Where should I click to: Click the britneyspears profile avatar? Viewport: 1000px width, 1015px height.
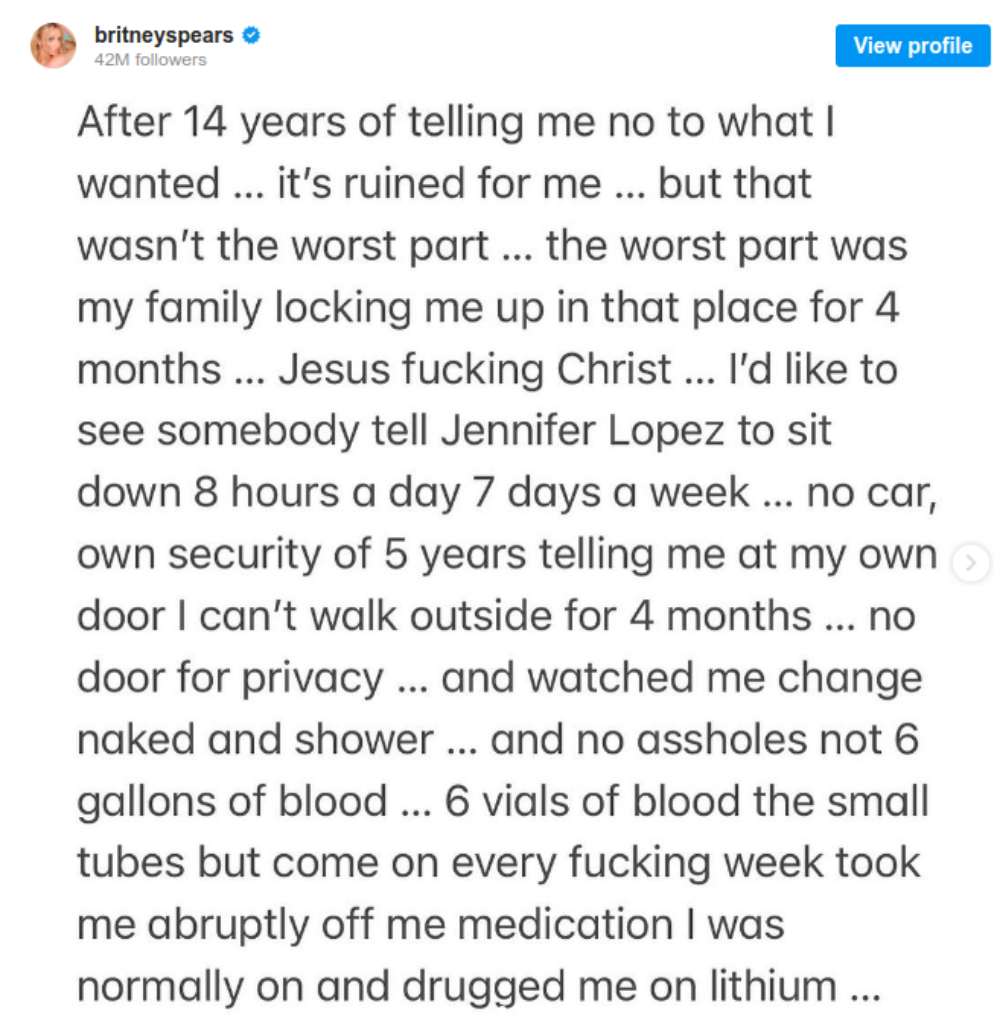point(53,46)
